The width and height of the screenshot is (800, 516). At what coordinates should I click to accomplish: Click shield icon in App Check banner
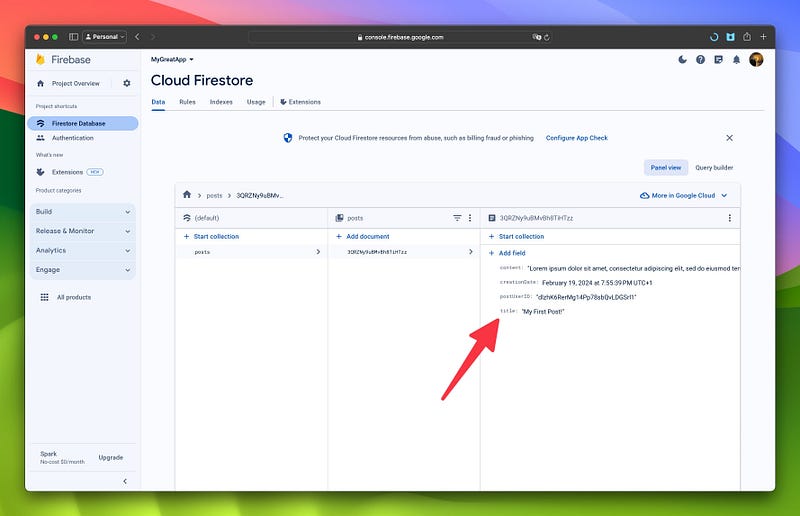click(x=288, y=138)
